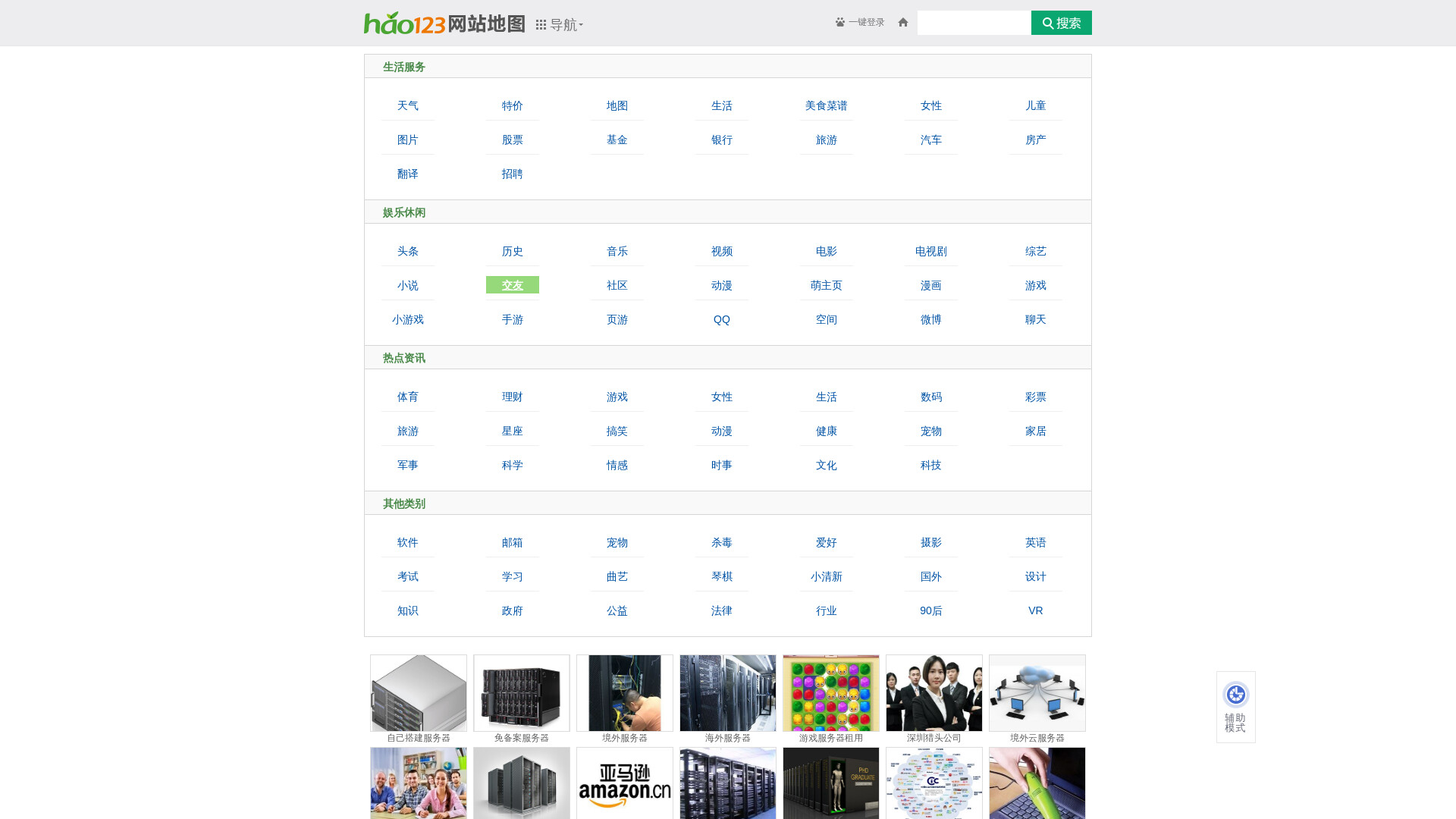The height and width of the screenshot is (819, 1456).
Task: Open the 银行 link
Action: [722, 140]
